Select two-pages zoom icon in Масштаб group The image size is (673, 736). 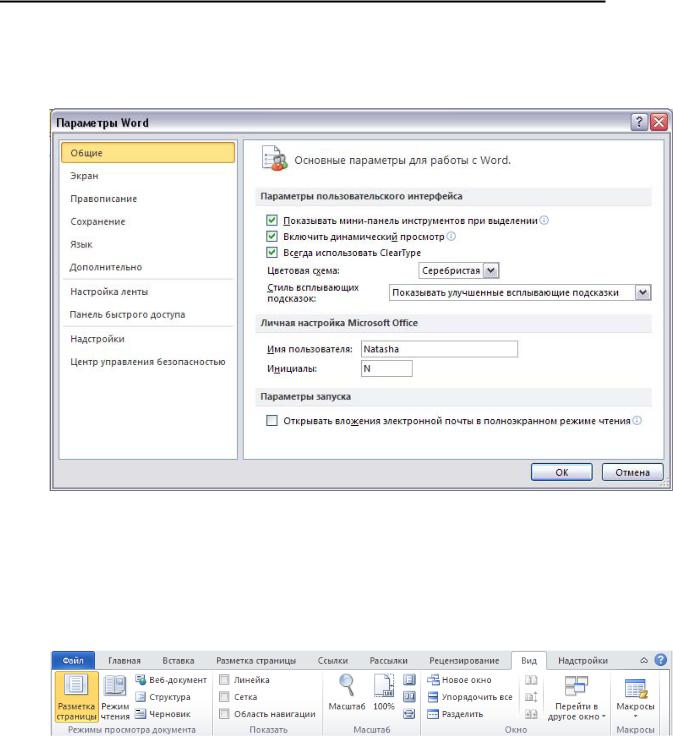[409, 697]
